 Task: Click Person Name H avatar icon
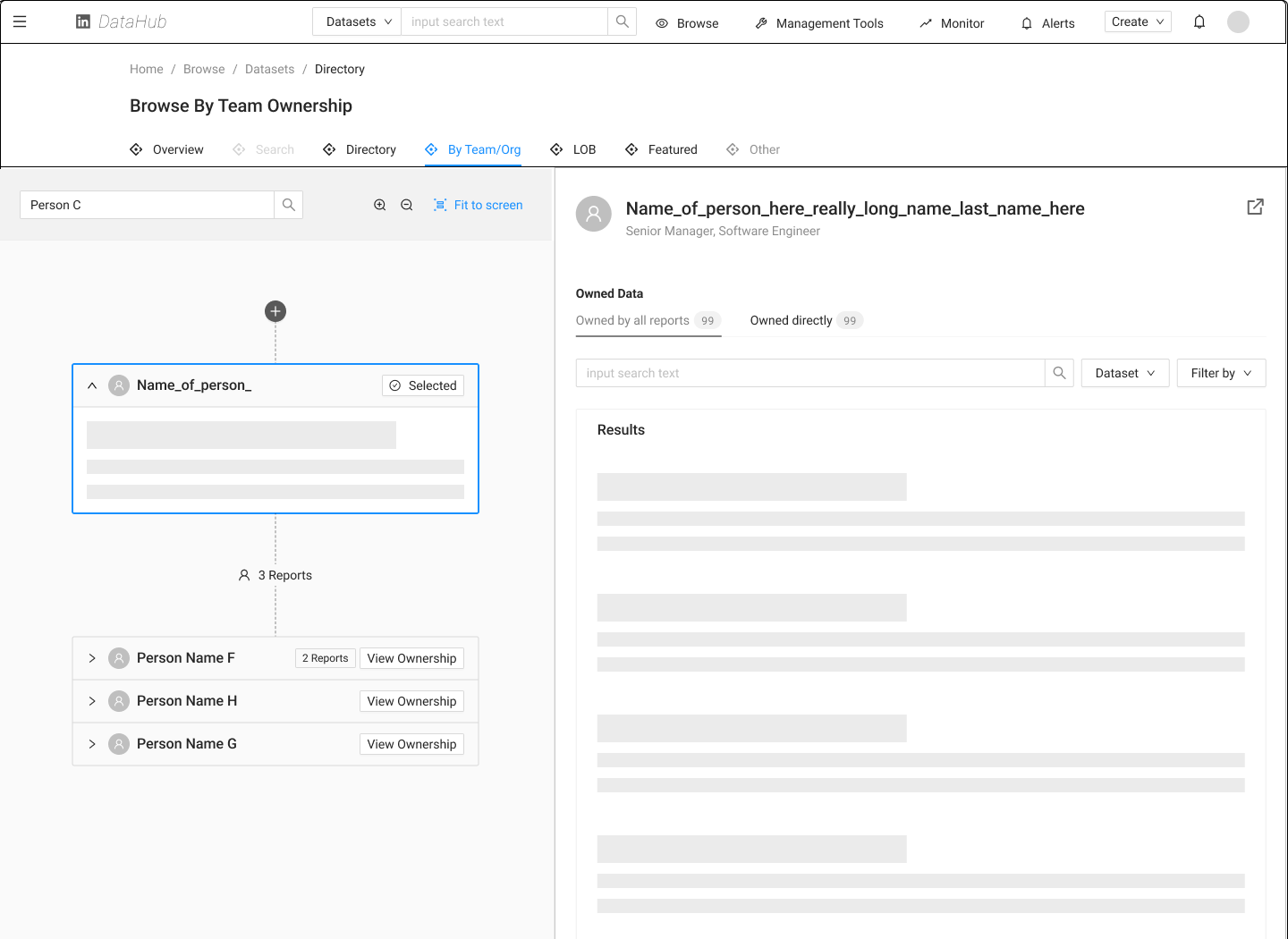click(119, 701)
